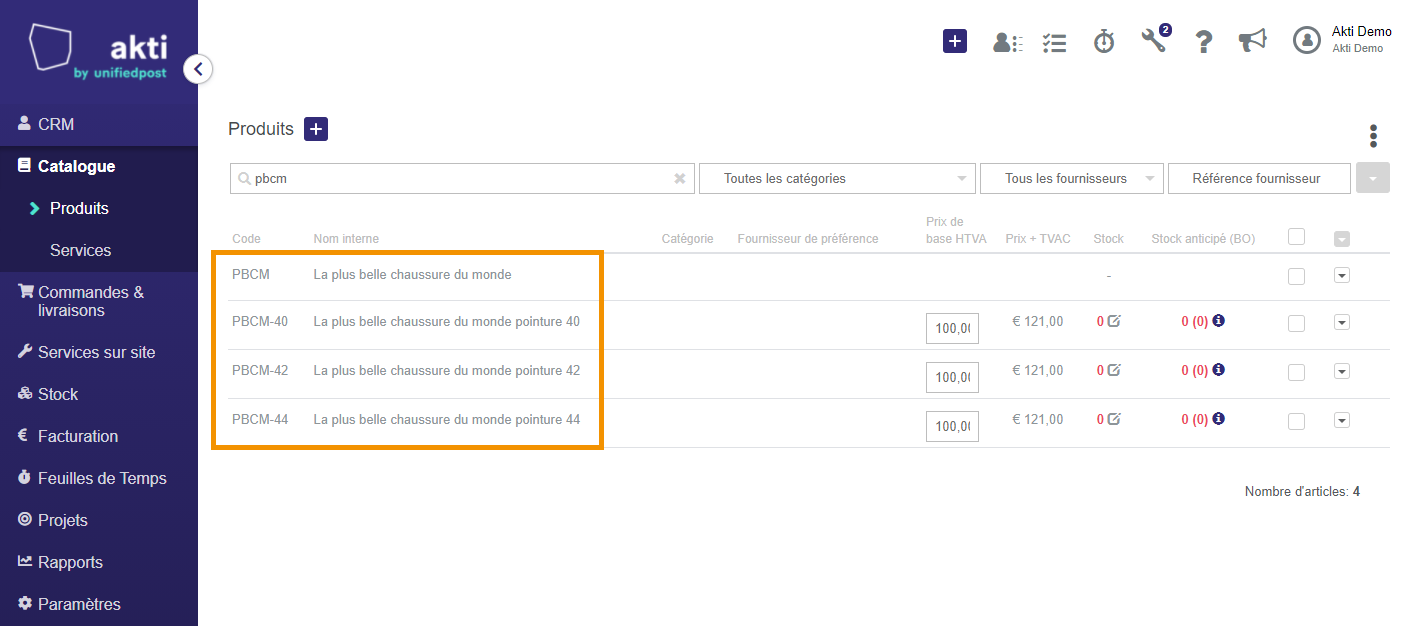Click the Fournisseur de préférence column header
Viewport: 1401px width, 626px height.
tap(808, 239)
